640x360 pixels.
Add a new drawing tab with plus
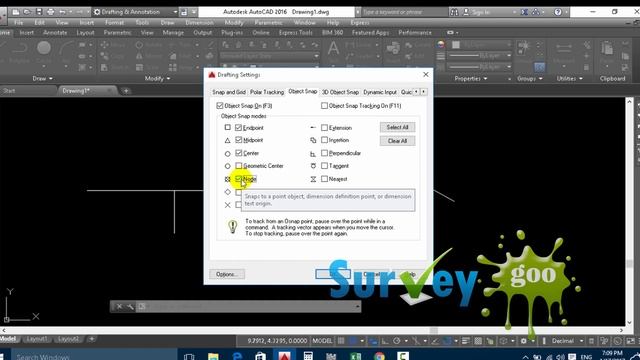pos(126,91)
